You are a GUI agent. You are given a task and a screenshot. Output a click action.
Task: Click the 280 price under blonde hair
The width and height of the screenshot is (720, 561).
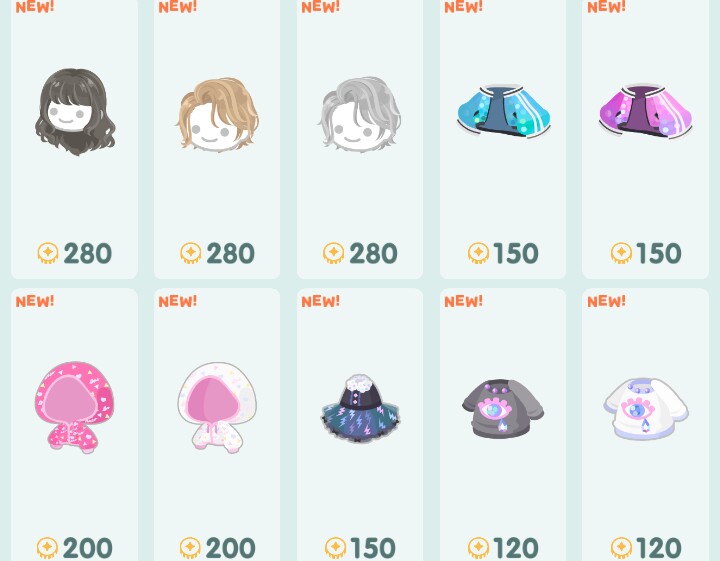click(x=230, y=253)
